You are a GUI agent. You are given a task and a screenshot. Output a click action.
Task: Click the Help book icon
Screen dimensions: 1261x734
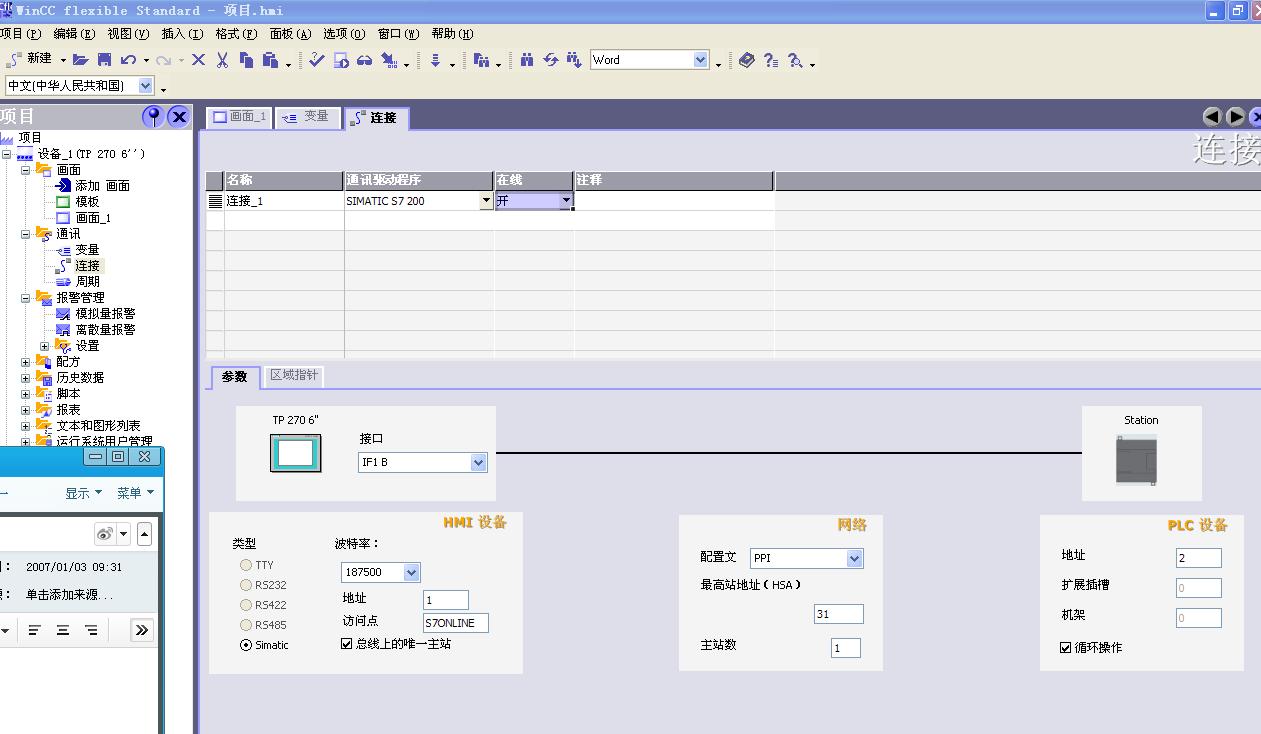click(x=747, y=60)
